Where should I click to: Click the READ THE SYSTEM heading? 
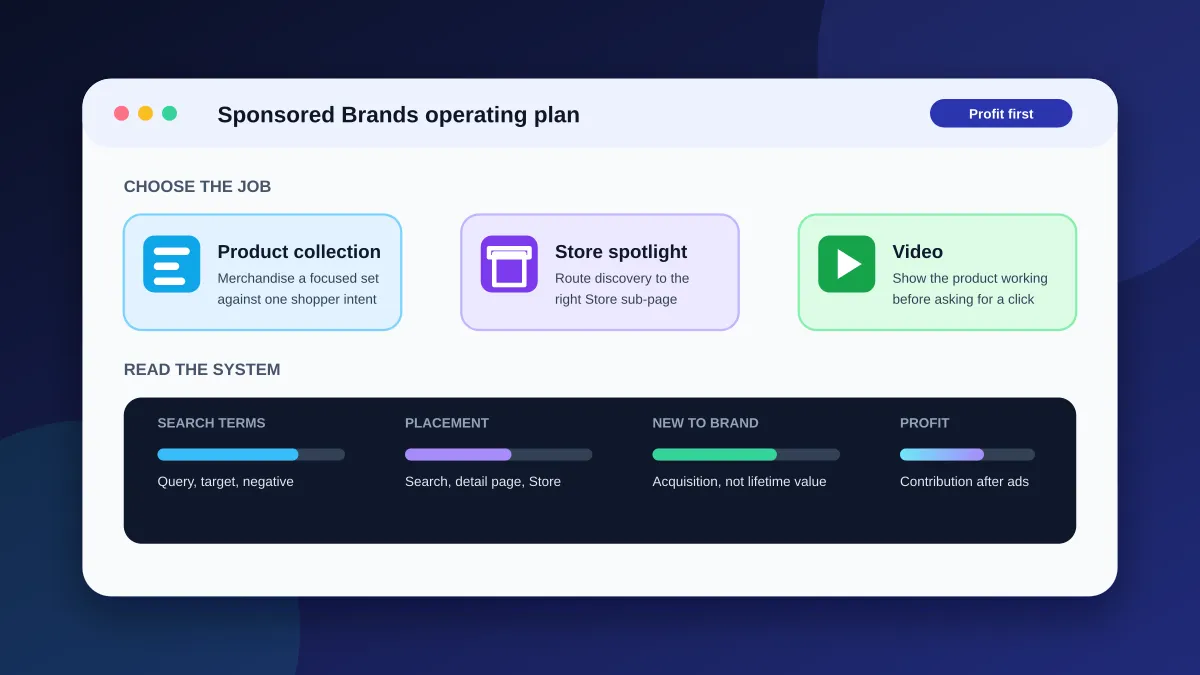202,370
